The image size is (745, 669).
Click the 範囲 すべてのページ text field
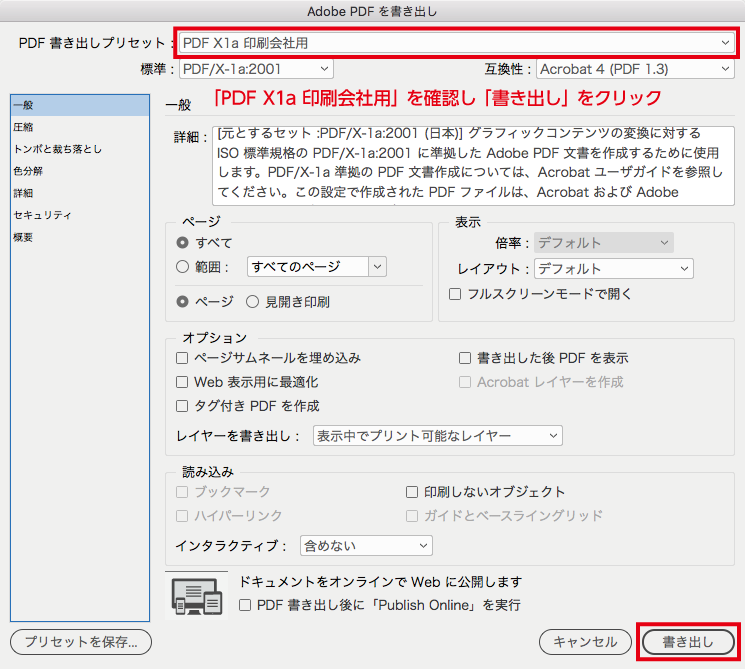click(x=308, y=267)
